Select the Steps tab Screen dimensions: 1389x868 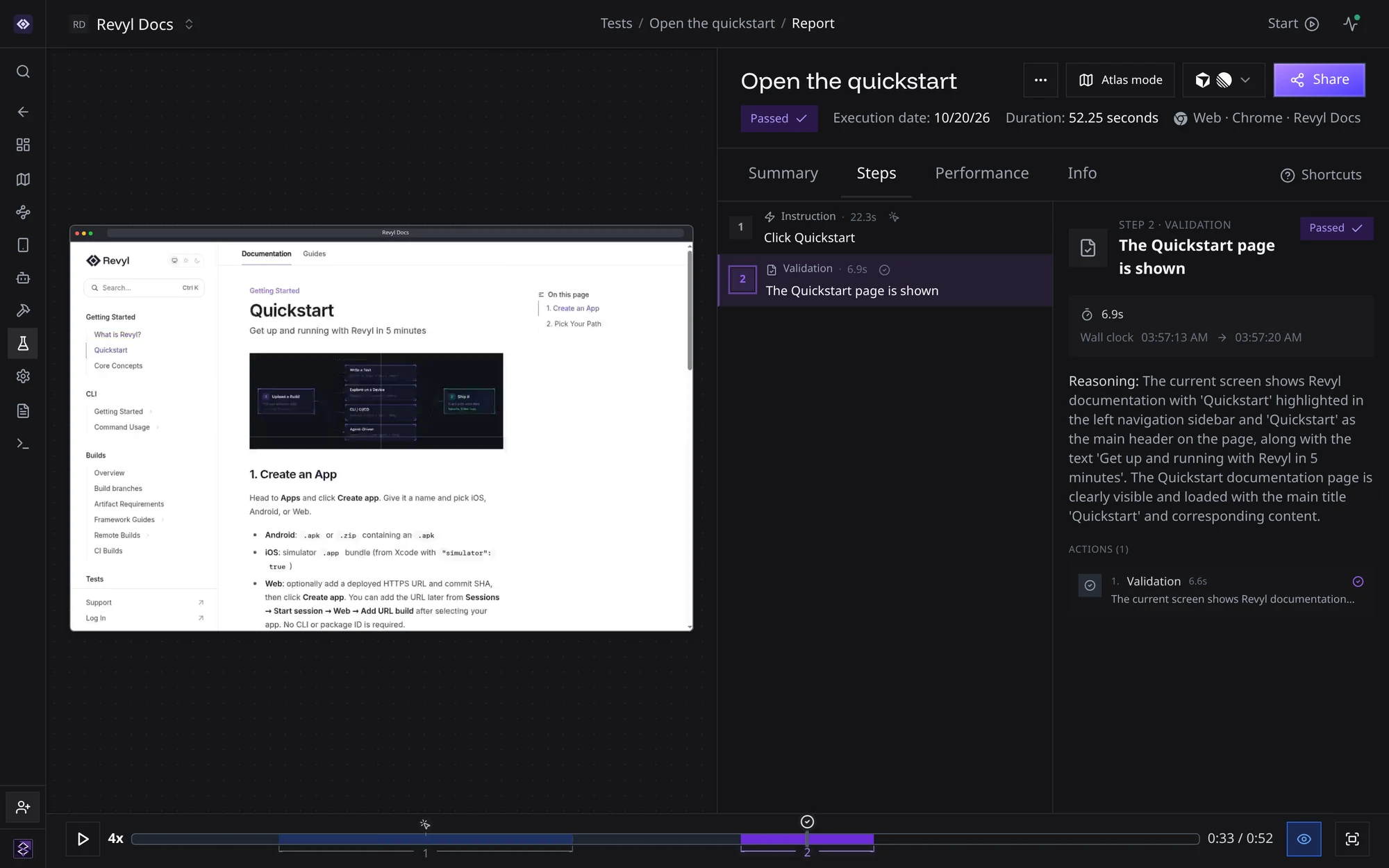point(876,173)
